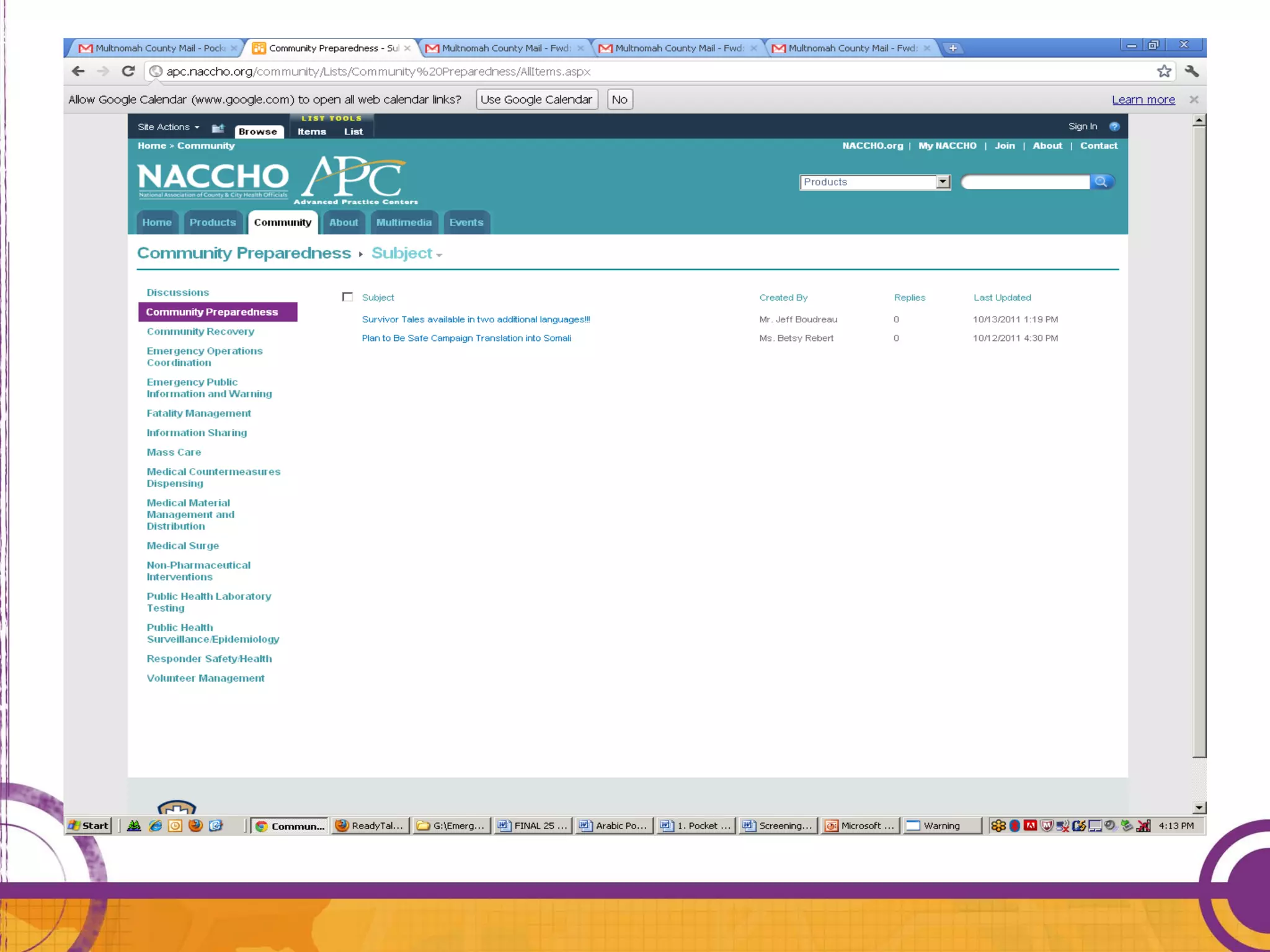The width and height of the screenshot is (1270, 952).
Task: Switch to the Multimedia navigation tab
Action: [x=404, y=223]
